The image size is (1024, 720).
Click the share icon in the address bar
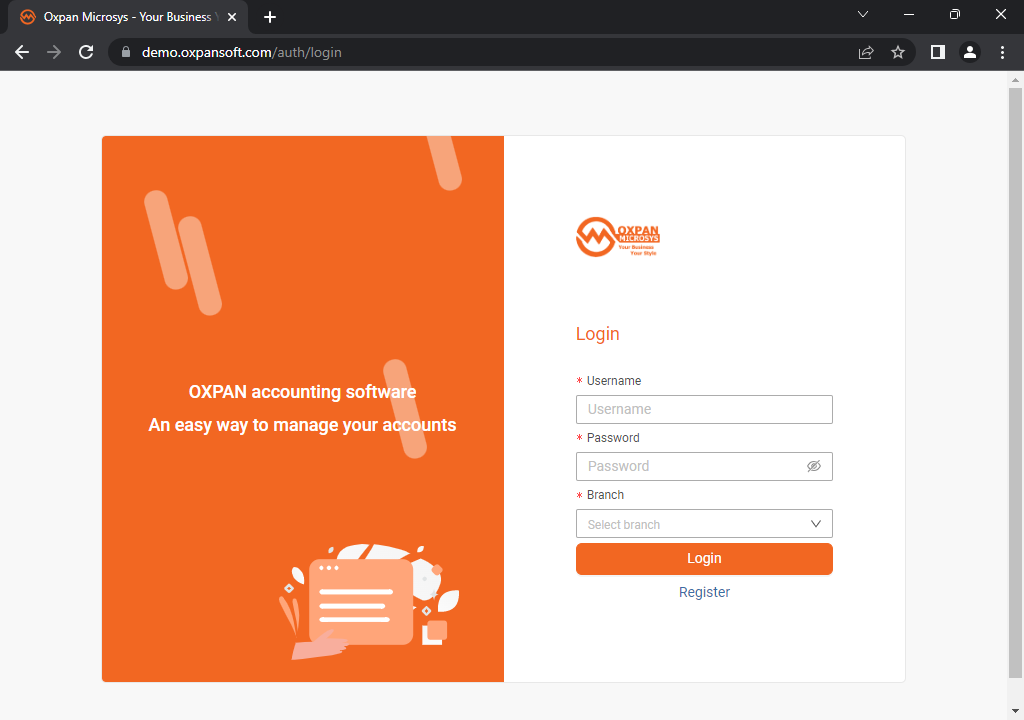[x=866, y=52]
